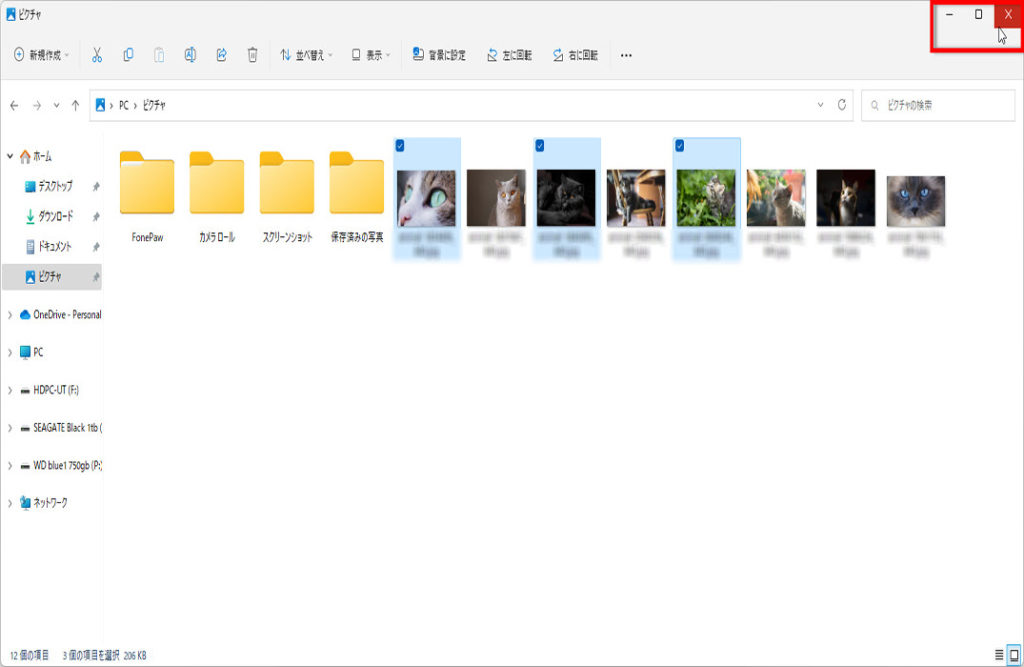The image size is (1024, 667).
Task: Uncheck the black cat image checkbox
Action: (540, 145)
